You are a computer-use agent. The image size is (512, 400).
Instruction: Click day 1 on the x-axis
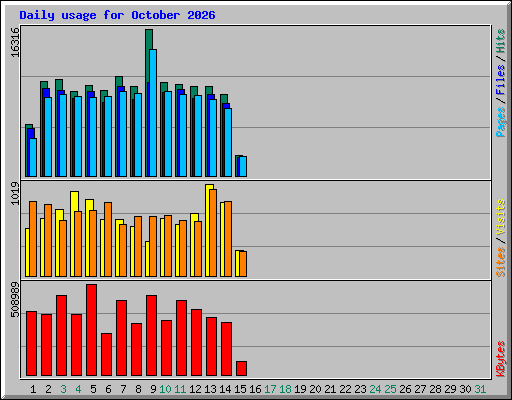tap(33, 389)
